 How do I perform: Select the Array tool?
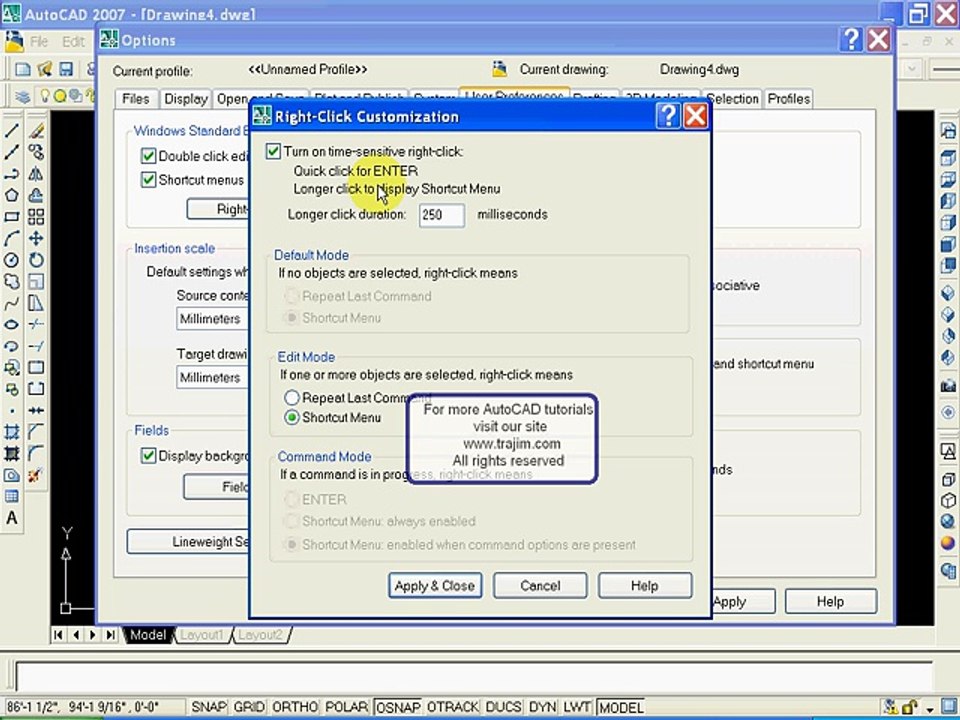(36, 217)
